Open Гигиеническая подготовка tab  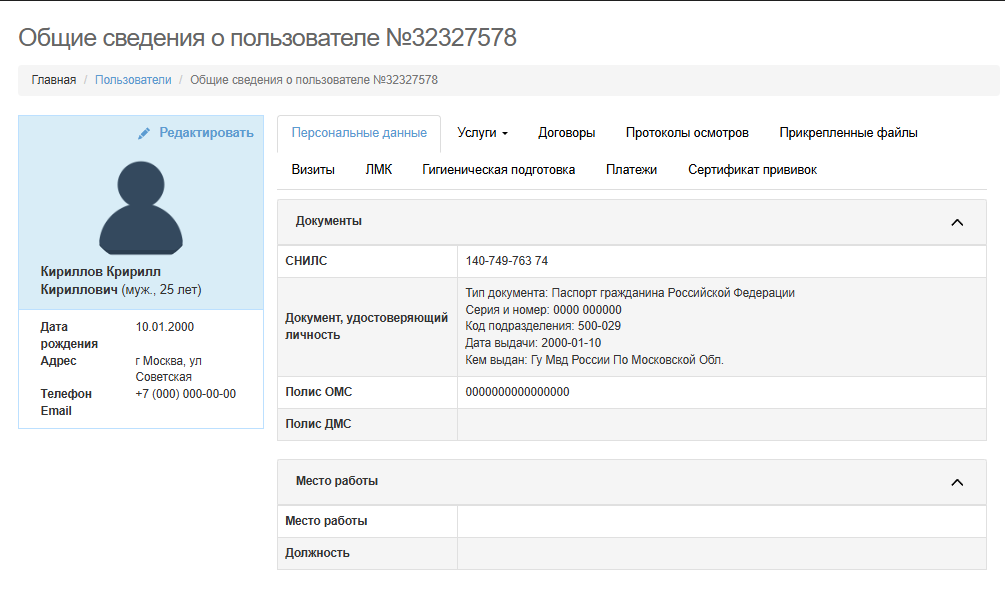tap(498, 170)
